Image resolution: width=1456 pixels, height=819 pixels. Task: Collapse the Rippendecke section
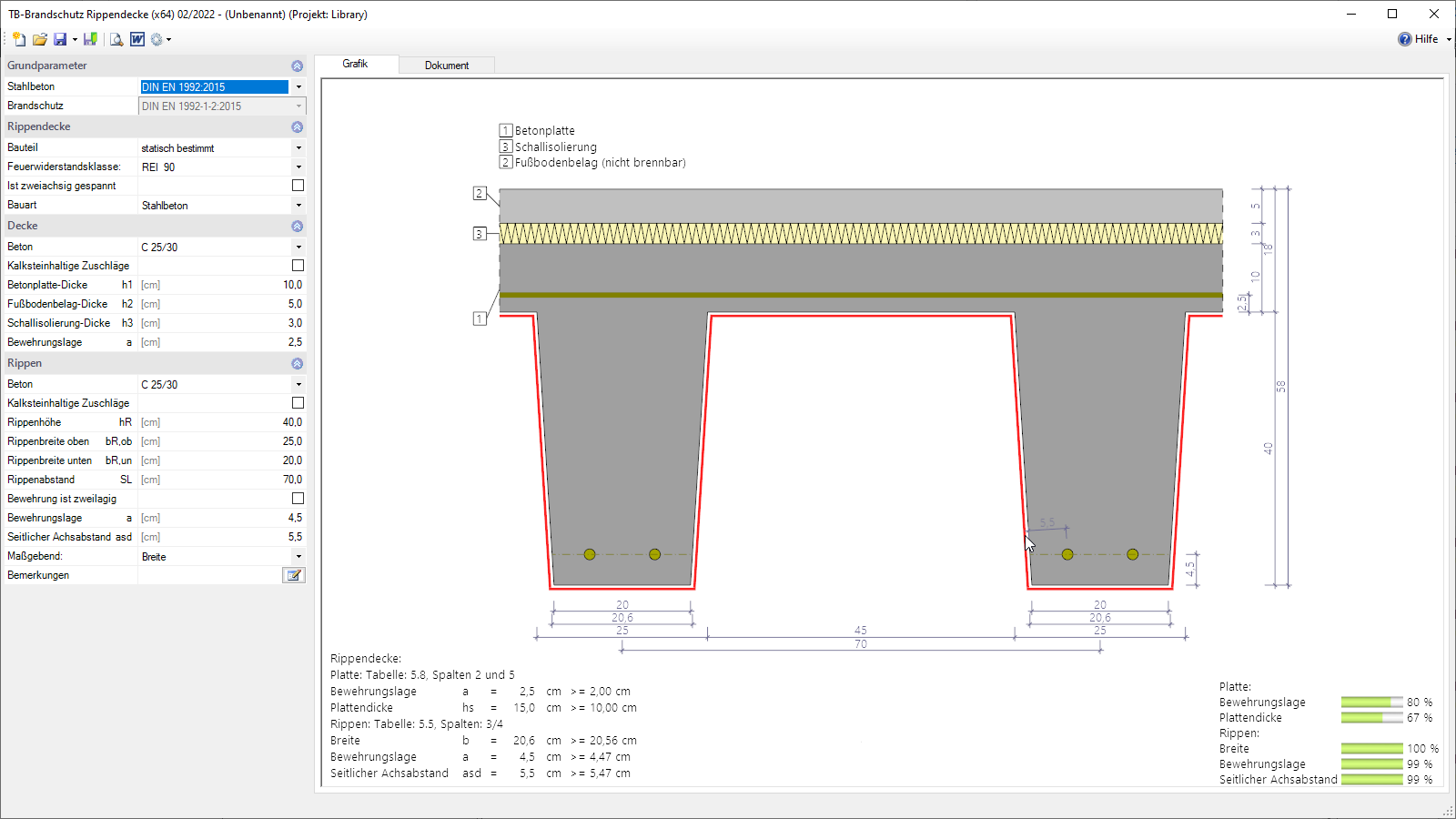(x=297, y=126)
